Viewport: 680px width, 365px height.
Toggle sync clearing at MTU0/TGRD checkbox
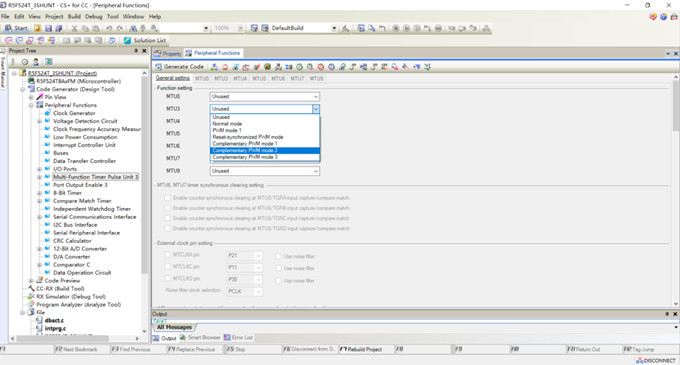(x=167, y=228)
